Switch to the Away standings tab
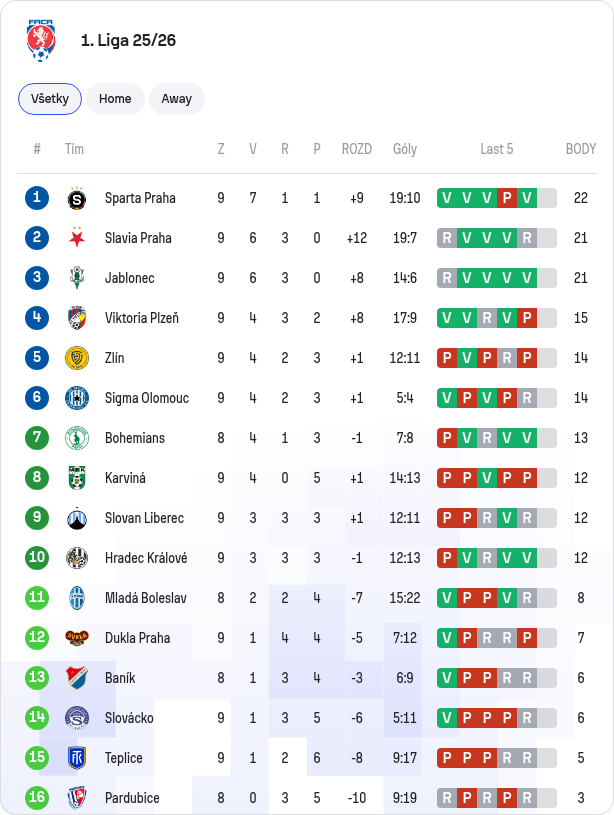Viewport: 614px width, 815px height. pyautogui.click(x=177, y=99)
